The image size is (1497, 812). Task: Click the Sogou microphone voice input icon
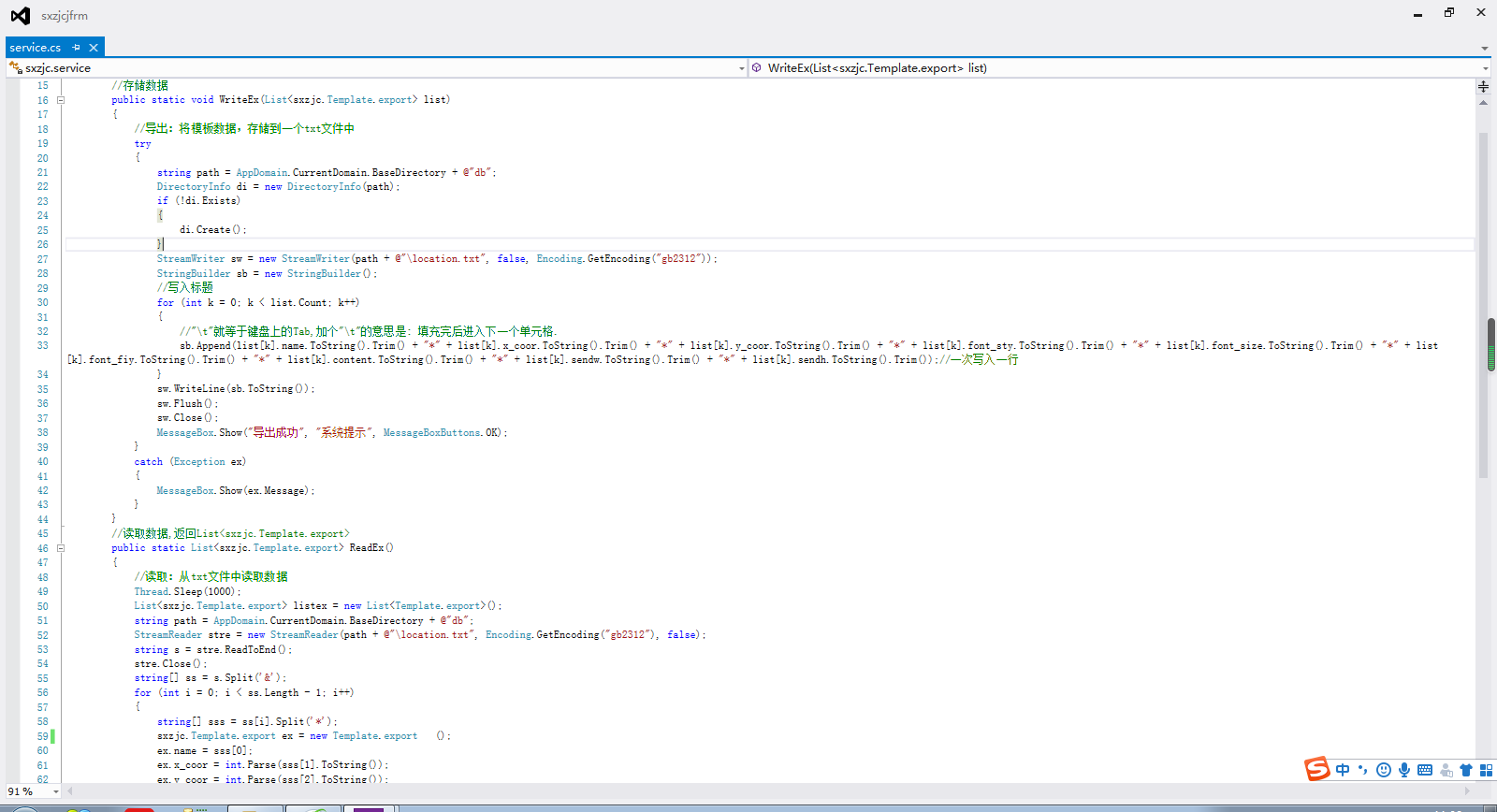pyautogui.click(x=1404, y=770)
